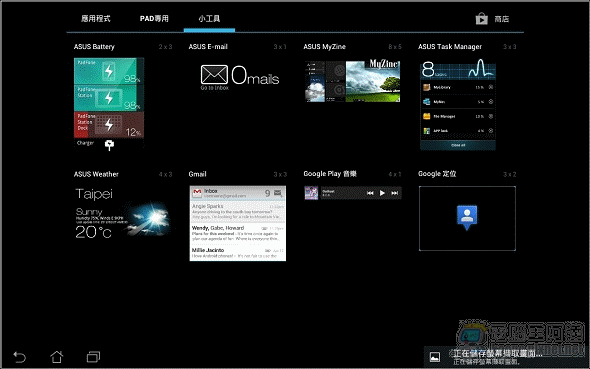The image size is (590, 369).
Task: Click the Close all button in Task Manager widget
Action: pyautogui.click(x=458, y=145)
